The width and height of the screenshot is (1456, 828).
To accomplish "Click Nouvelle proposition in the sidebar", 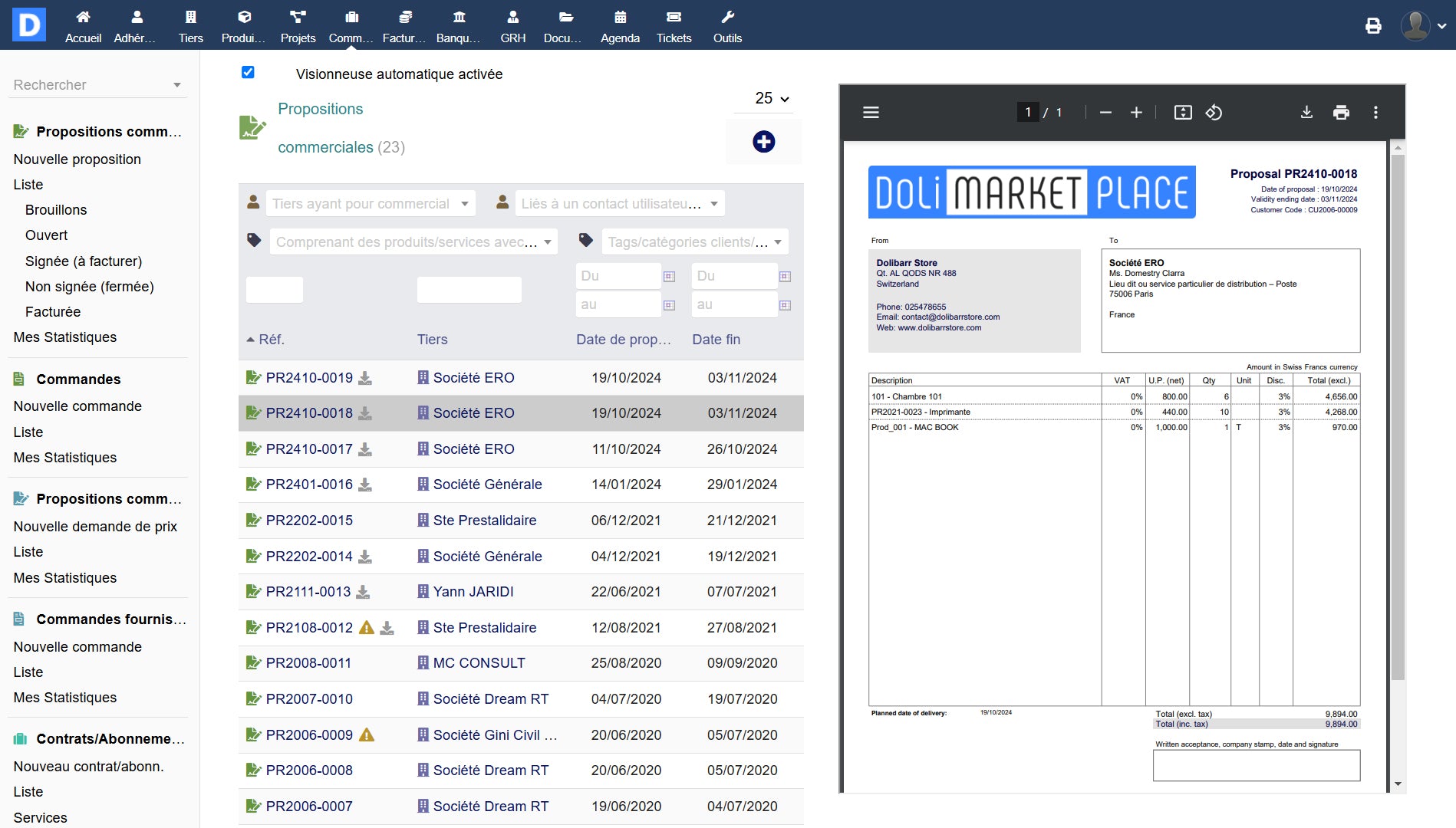I will [x=77, y=159].
